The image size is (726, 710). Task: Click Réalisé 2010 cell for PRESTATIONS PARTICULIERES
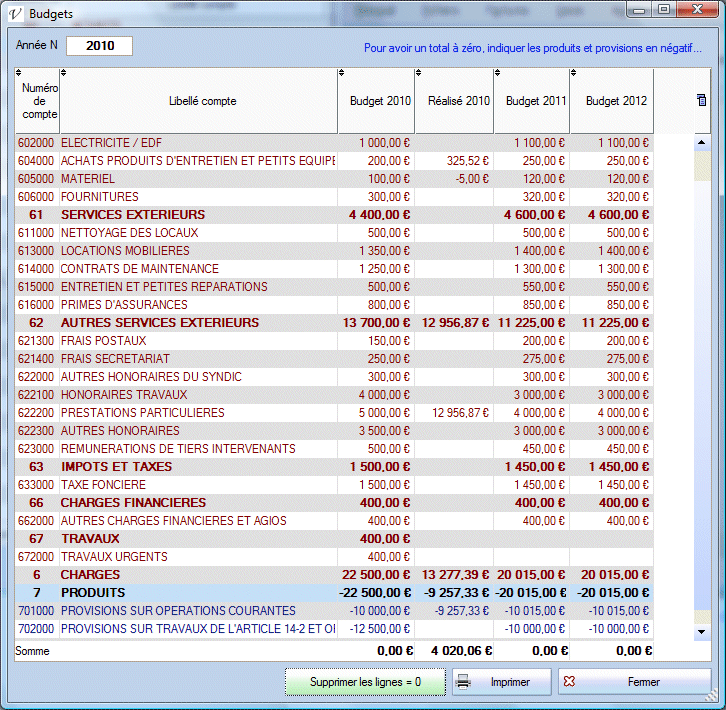tap(454, 413)
